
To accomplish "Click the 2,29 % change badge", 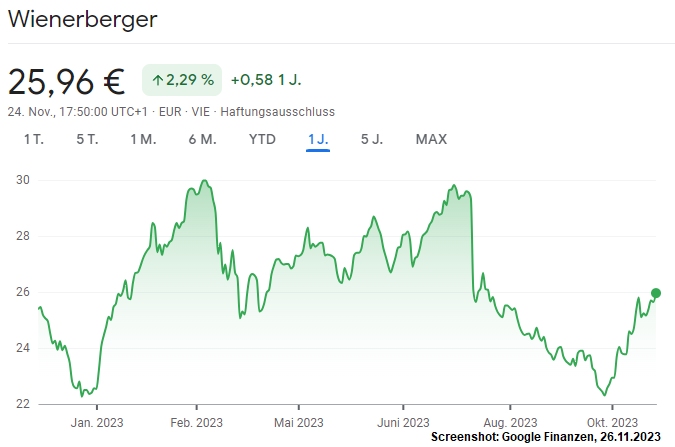I will coord(182,80).
